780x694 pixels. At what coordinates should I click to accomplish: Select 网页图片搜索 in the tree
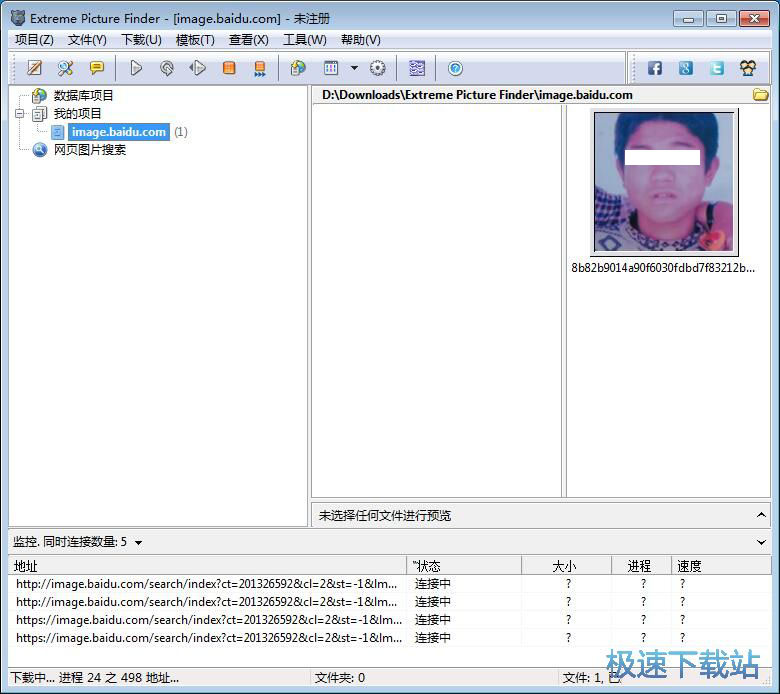tap(89, 150)
